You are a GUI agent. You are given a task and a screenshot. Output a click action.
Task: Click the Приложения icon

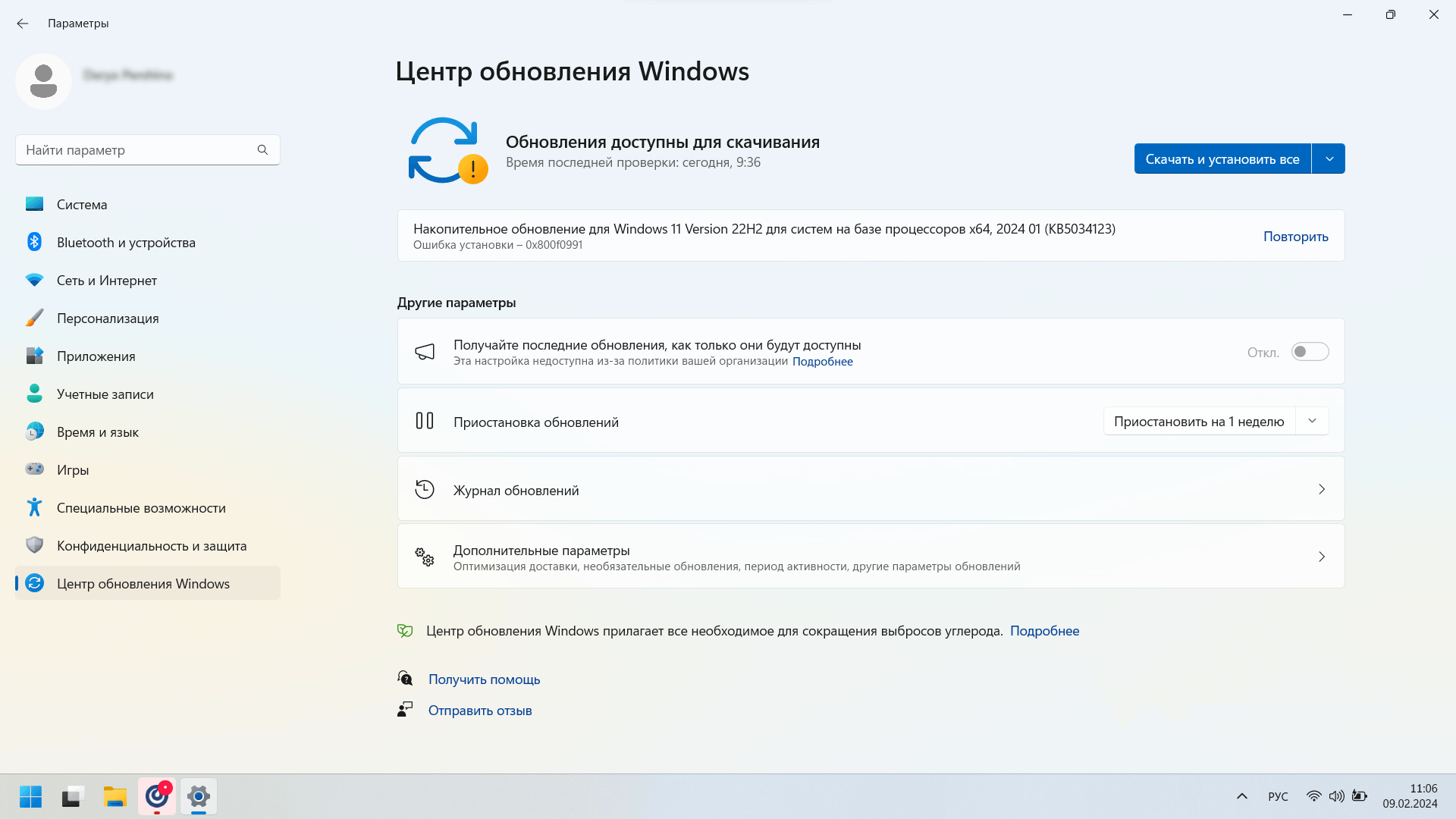[x=34, y=356]
